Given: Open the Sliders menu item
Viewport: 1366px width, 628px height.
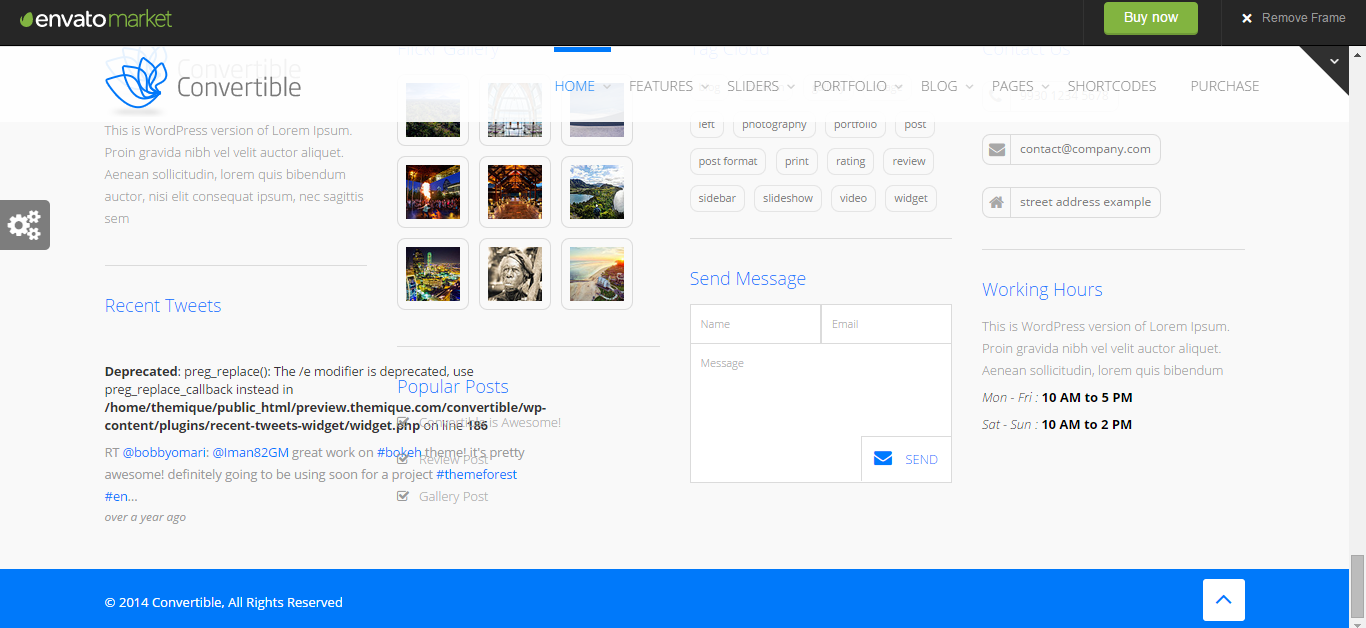Looking at the screenshot, I should point(753,86).
